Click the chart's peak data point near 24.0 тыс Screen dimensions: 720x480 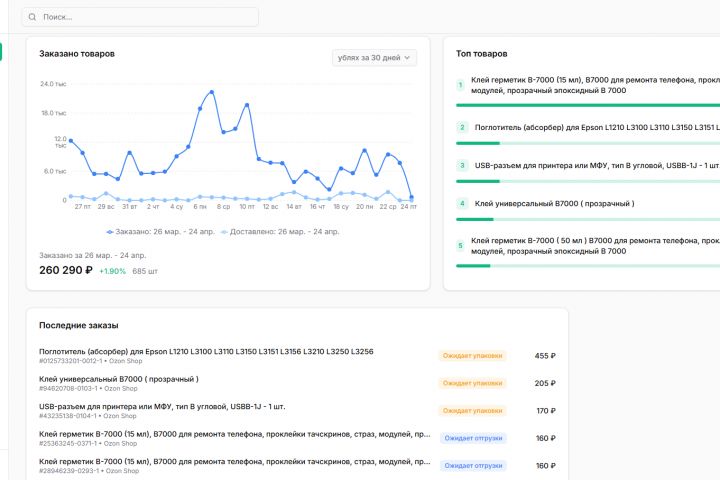[212, 92]
